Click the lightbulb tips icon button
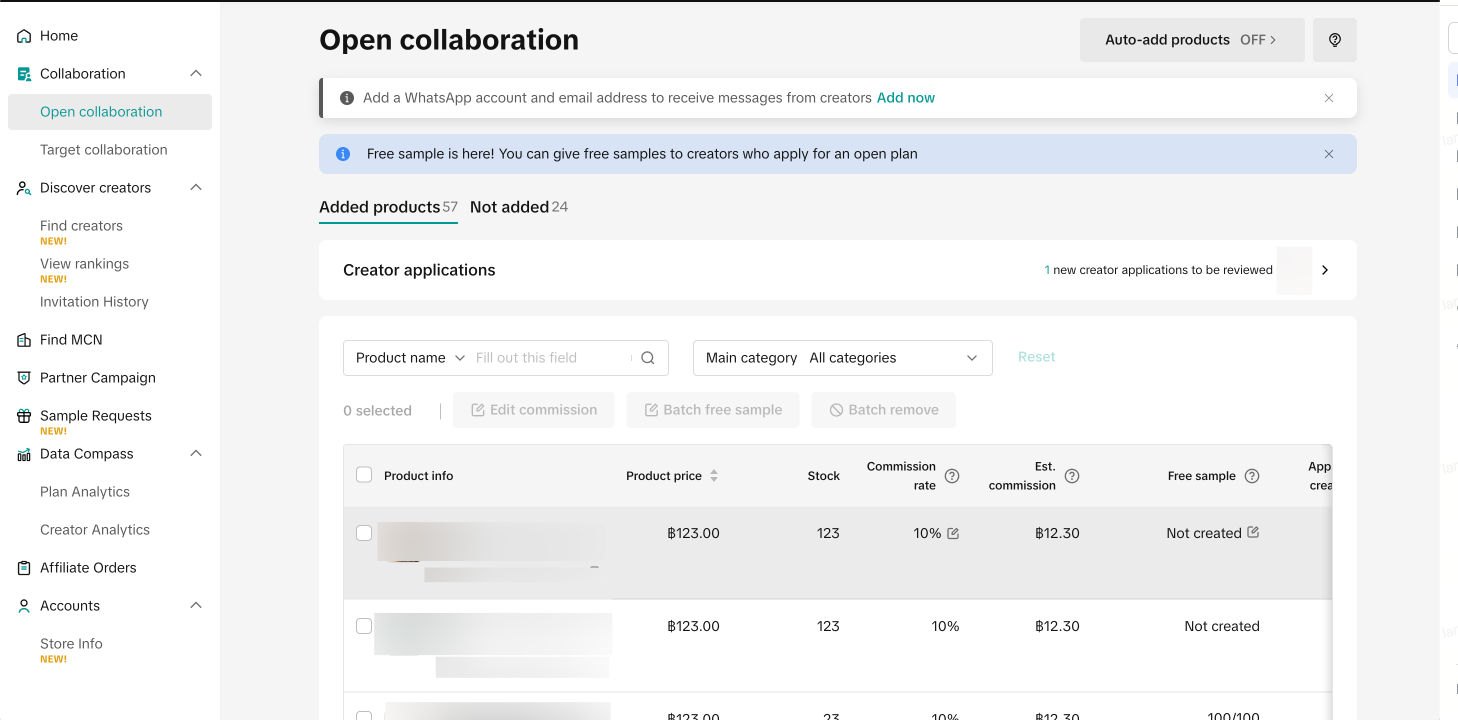This screenshot has width=1458, height=720. click(x=1334, y=40)
